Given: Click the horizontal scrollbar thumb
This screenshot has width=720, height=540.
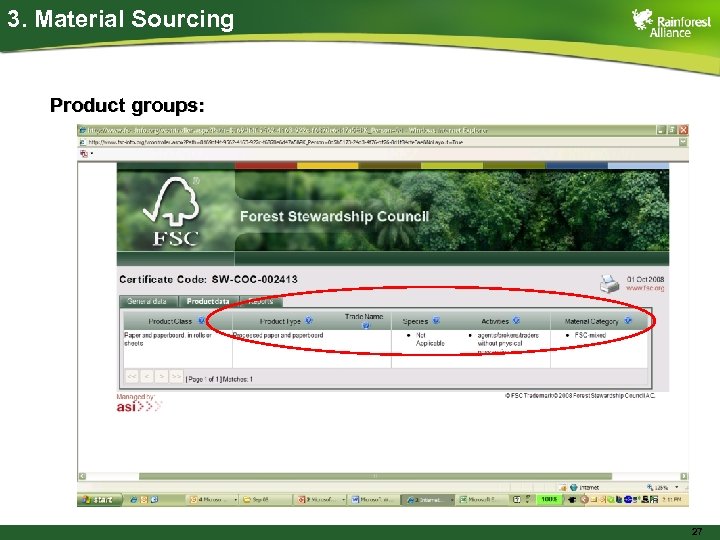Looking at the screenshot, I should pyautogui.click(x=375, y=476).
